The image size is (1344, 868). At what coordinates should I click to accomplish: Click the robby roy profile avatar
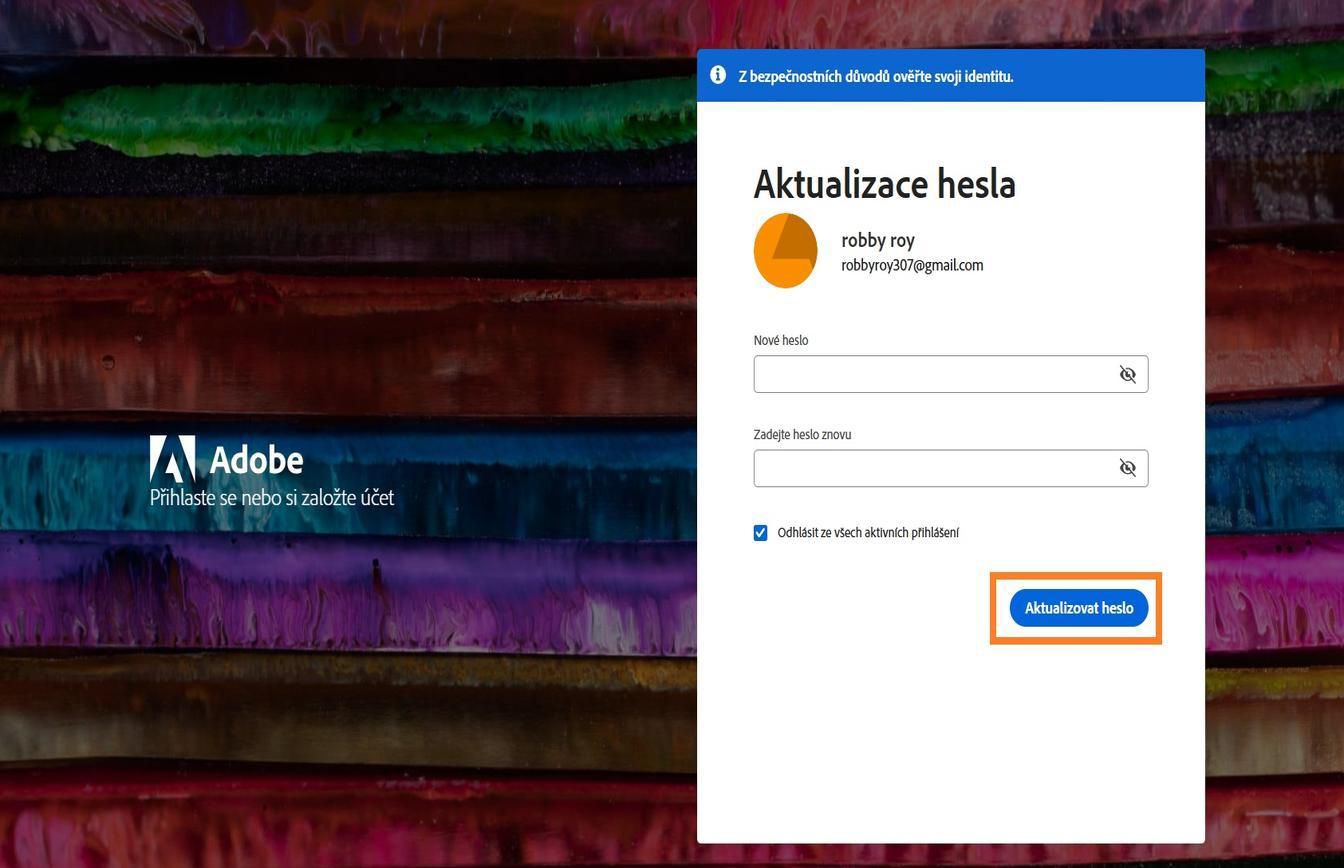[786, 250]
